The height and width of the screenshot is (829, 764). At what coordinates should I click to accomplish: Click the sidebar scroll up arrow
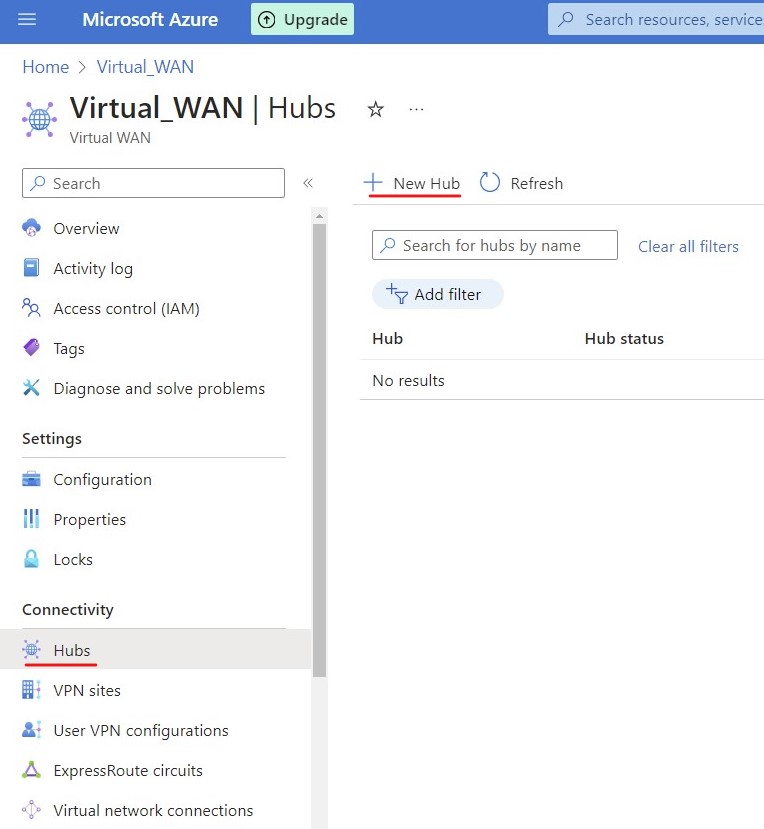click(319, 216)
